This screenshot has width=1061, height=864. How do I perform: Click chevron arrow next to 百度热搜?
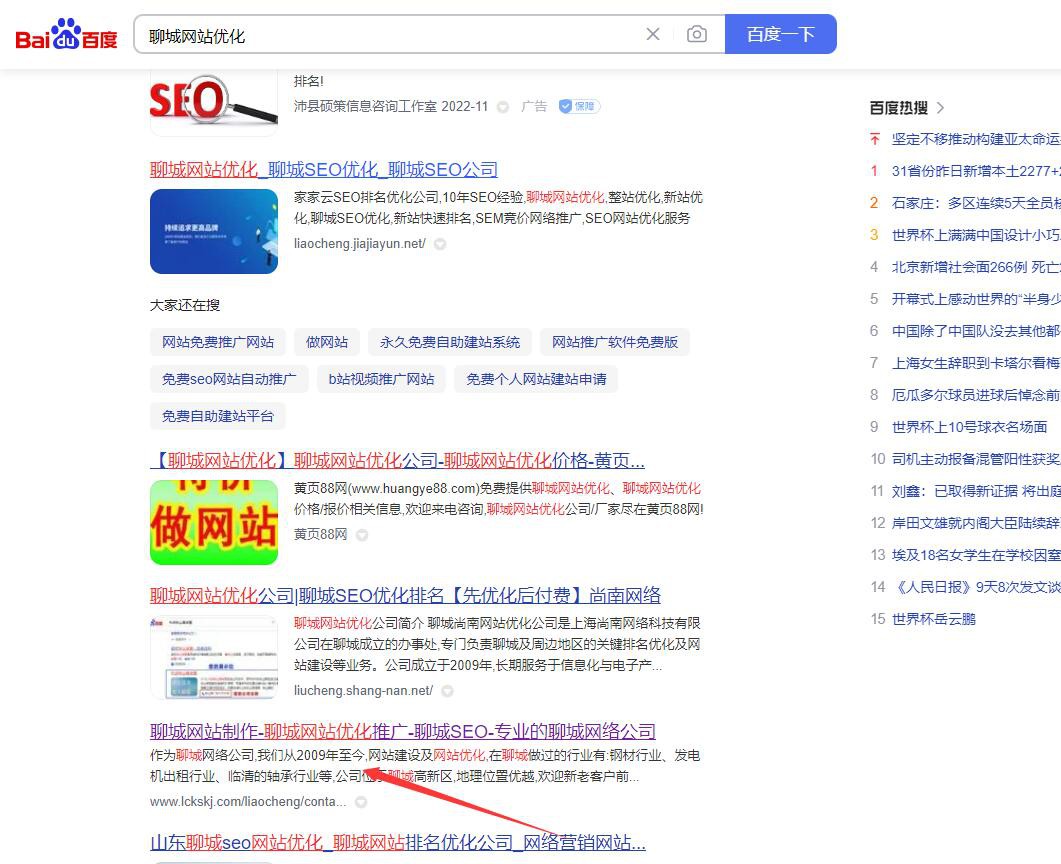pyautogui.click(x=941, y=108)
